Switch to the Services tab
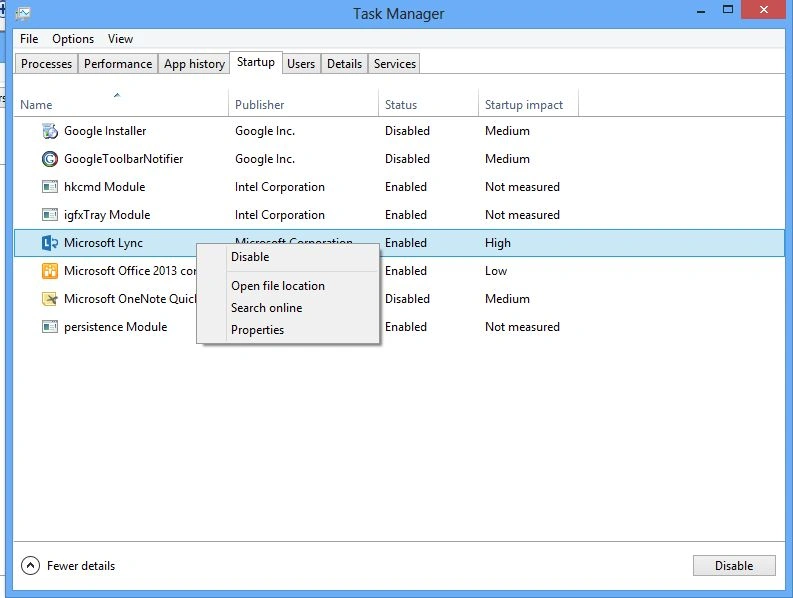This screenshot has width=793, height=598. click(395, 64)
